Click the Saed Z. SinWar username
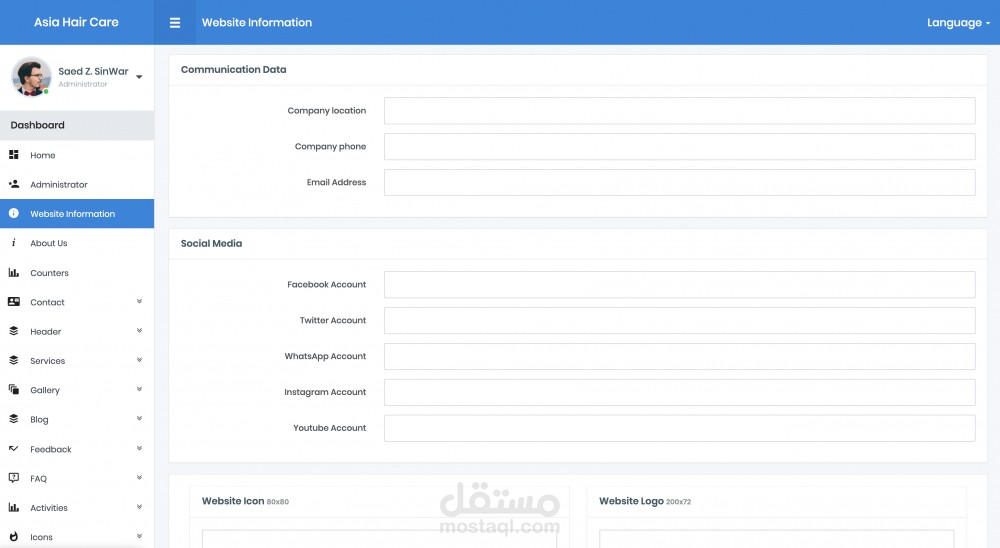 coord(93,71)
